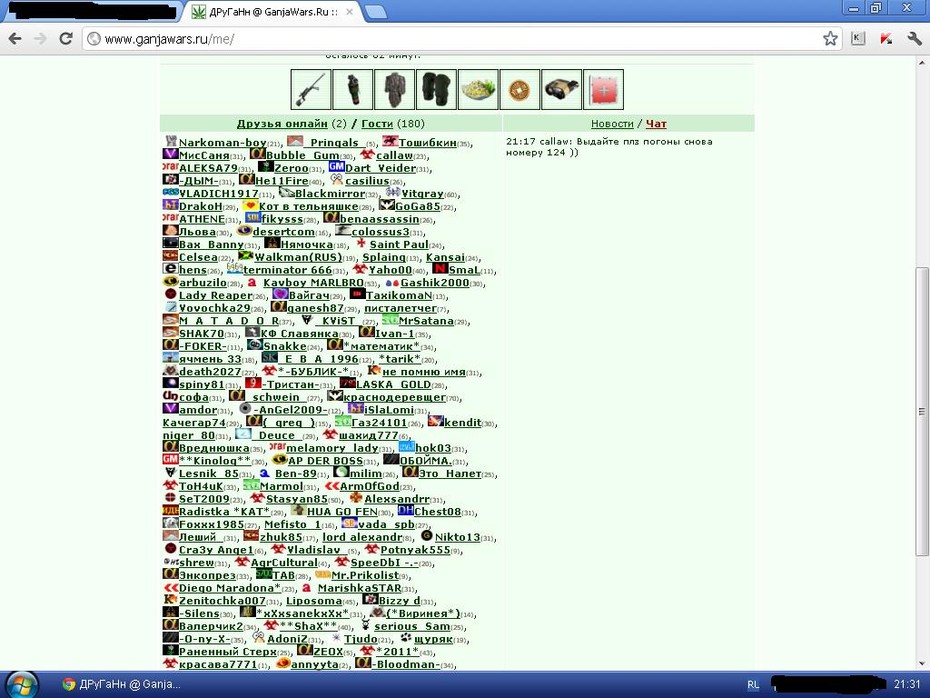930x698 pixels.
Task: Select the salad food item icon
Action: click(x=478, y=90)
